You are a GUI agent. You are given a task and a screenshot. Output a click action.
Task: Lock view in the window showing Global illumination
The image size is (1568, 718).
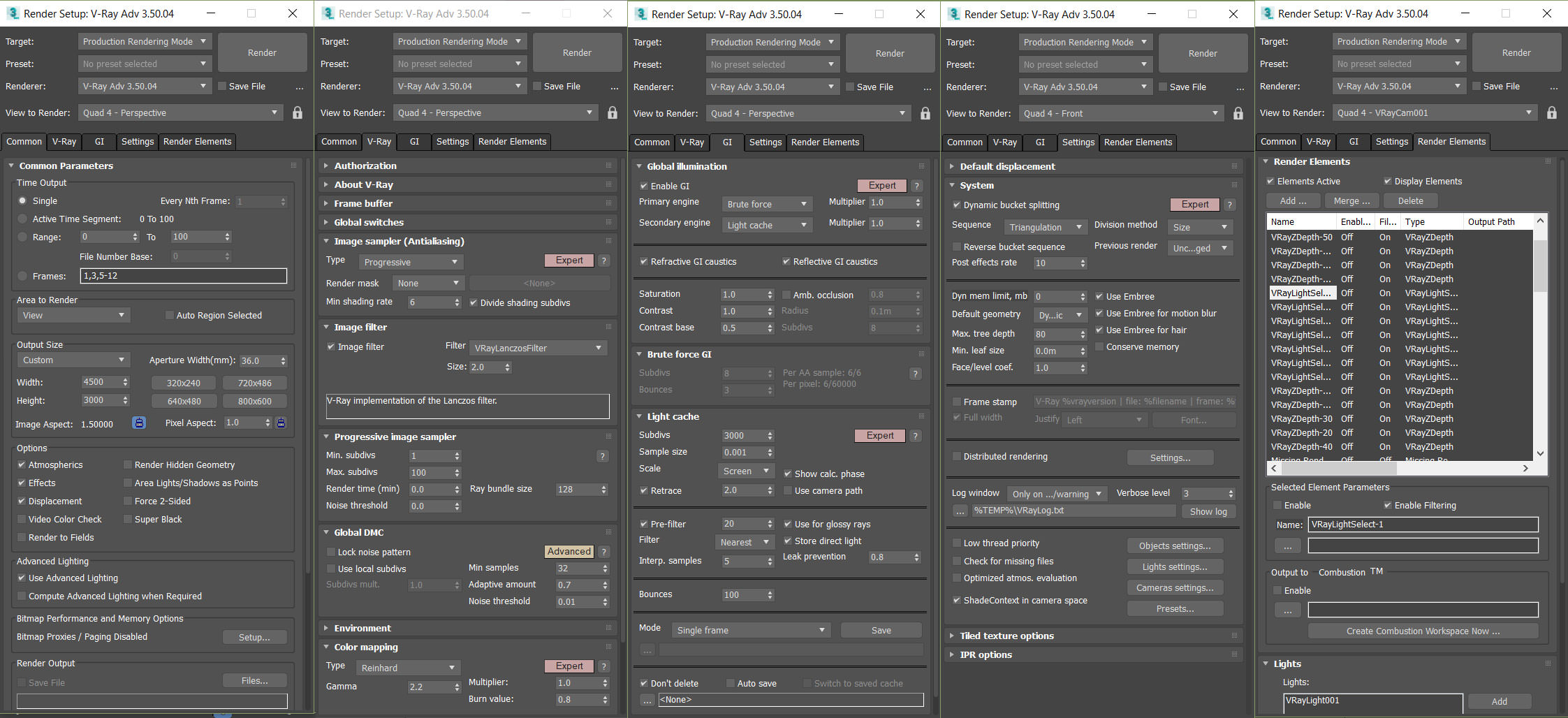(925, 113)
